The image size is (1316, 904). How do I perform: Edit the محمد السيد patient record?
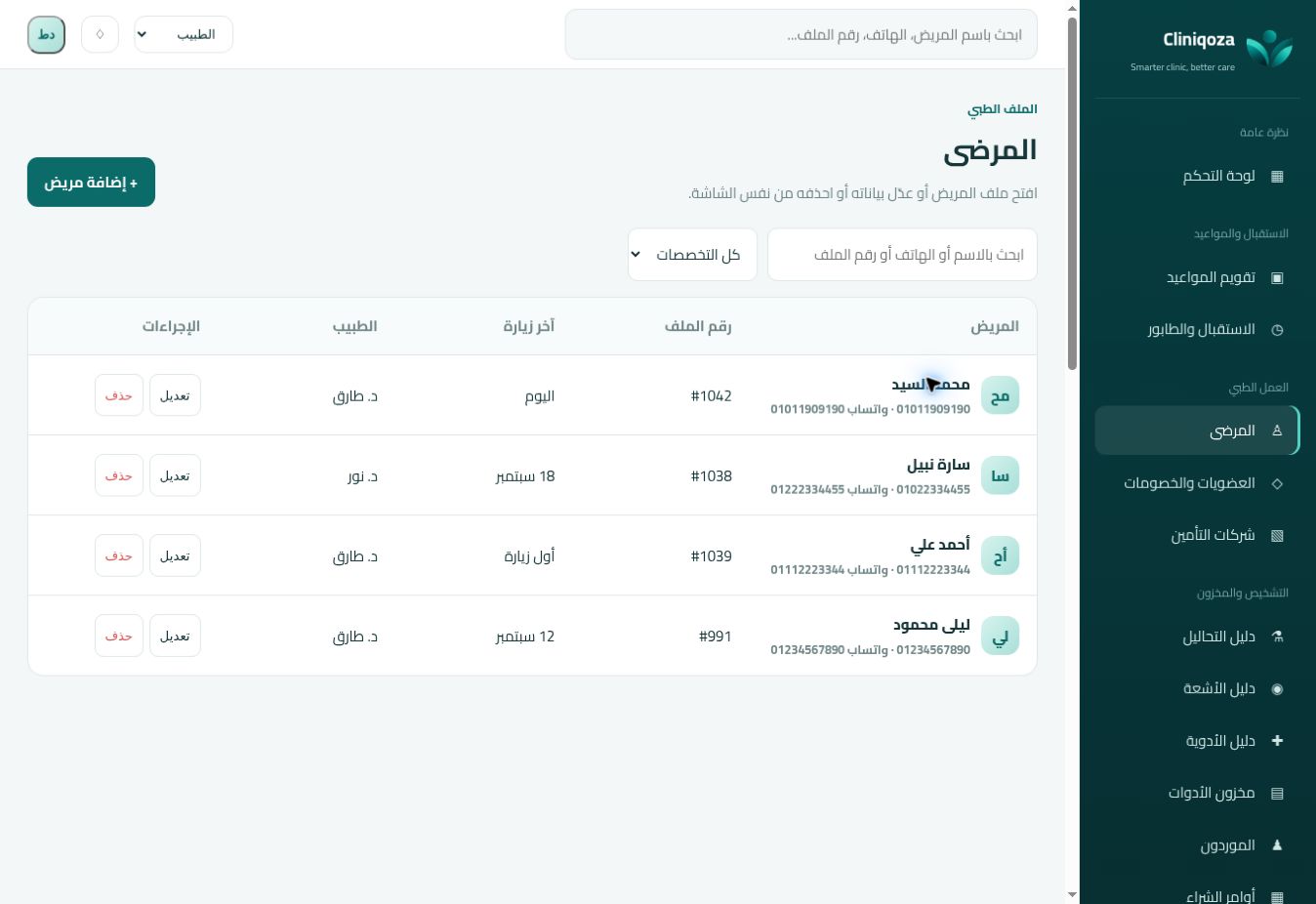click(175, 395)
